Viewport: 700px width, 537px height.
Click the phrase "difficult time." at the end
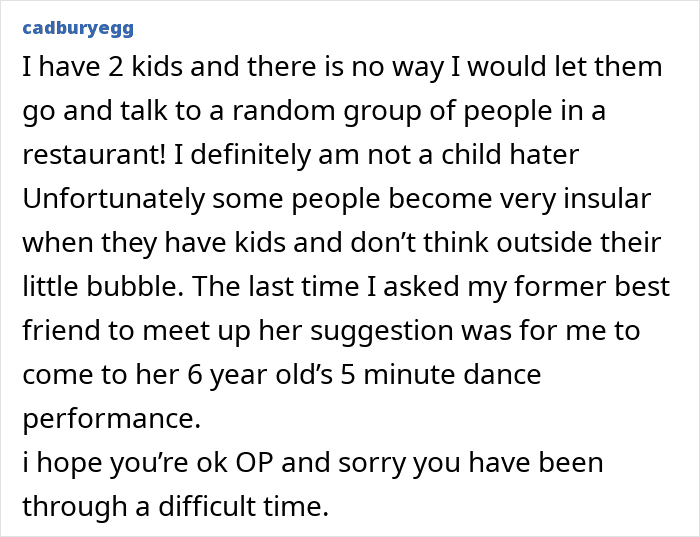[x=244, y=506]
